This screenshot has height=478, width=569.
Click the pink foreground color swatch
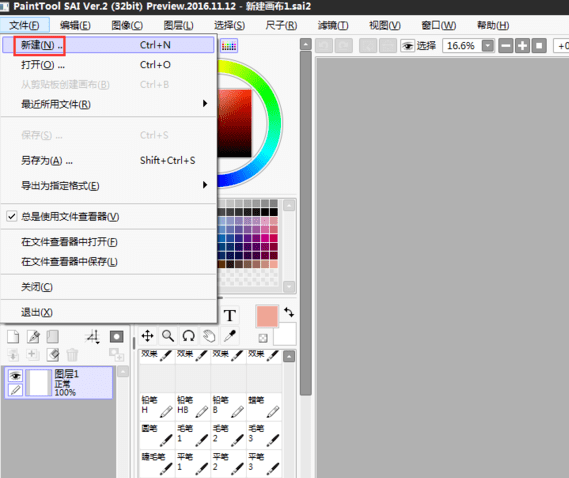coord(267,316)
